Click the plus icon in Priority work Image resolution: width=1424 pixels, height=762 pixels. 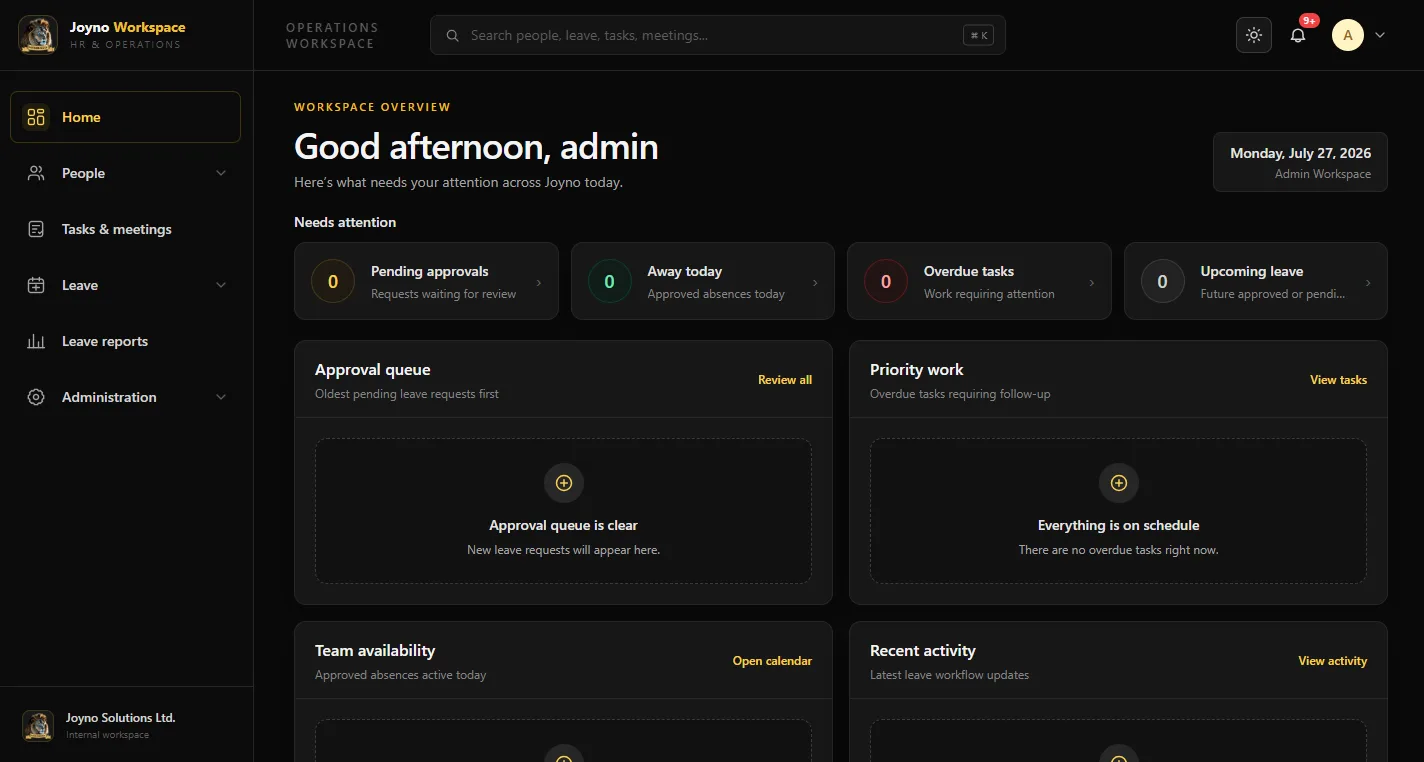[x=1119, y=483]
